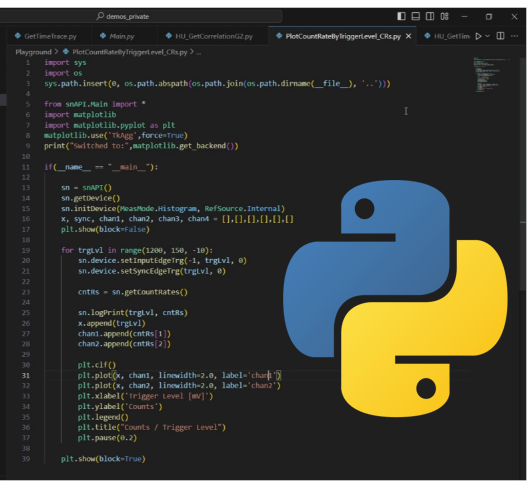Click 'sn = snAPI()' line
This screenshot has height=487, width=531.
(86, 188)
